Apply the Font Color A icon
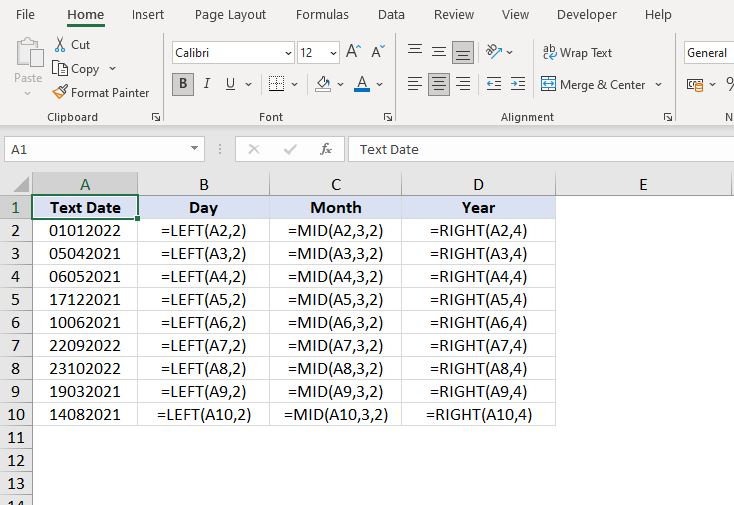This screenshot has height=505, width=734. 362,84
